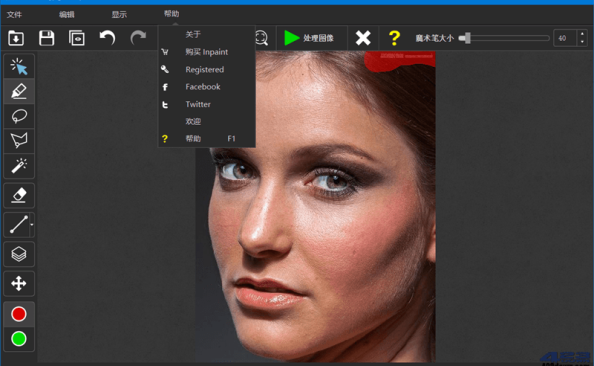Undo the last action
This screenshot has height=366, width=594.
tap(107, 38)
